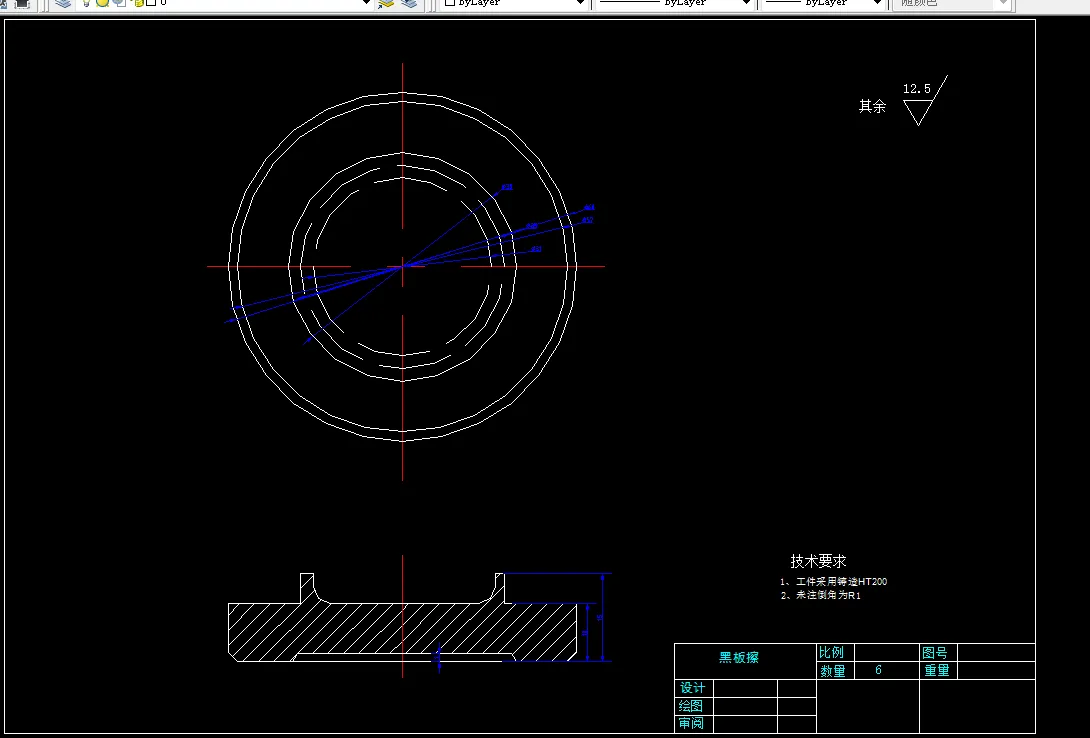Viewport: 1090px width, 738px height.
Task: Click the Make Object's Layer Current icon
Action: pyautogui.click(x=386, y=3)
